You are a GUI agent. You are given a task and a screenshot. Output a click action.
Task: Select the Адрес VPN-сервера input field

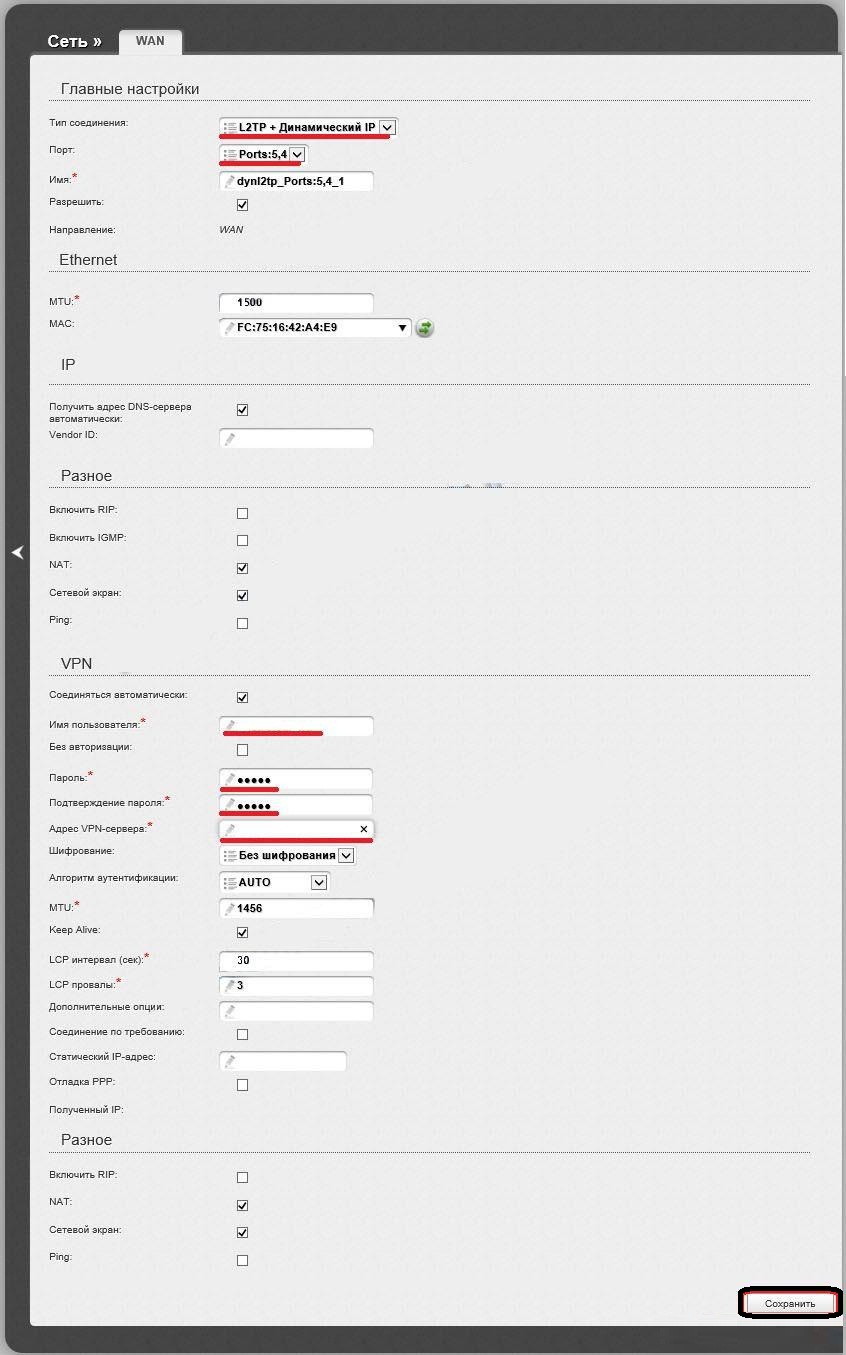coord(296,829)
